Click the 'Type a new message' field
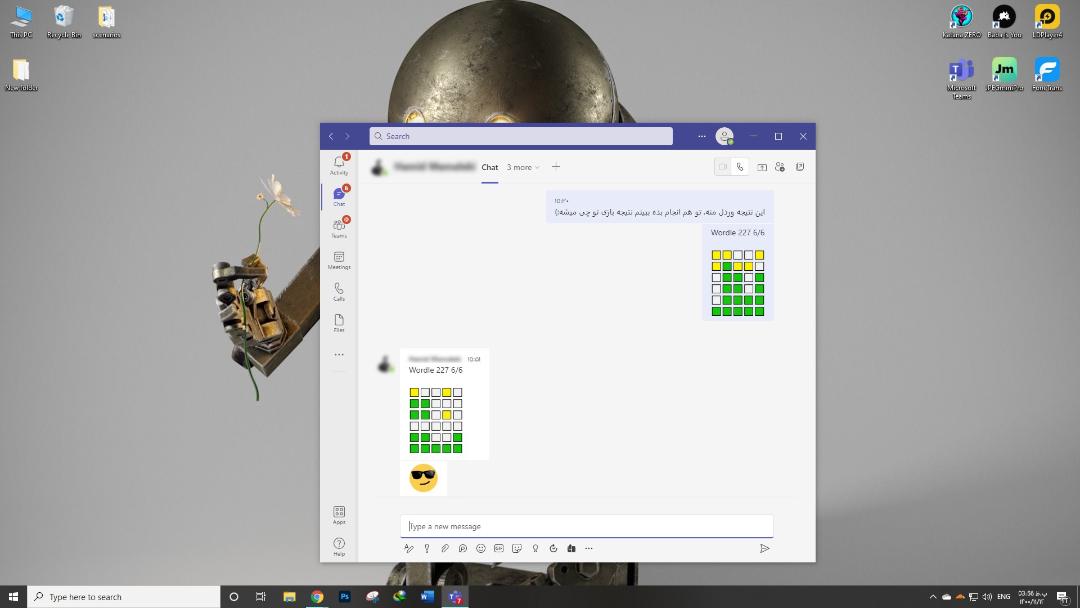 point(587,526)
